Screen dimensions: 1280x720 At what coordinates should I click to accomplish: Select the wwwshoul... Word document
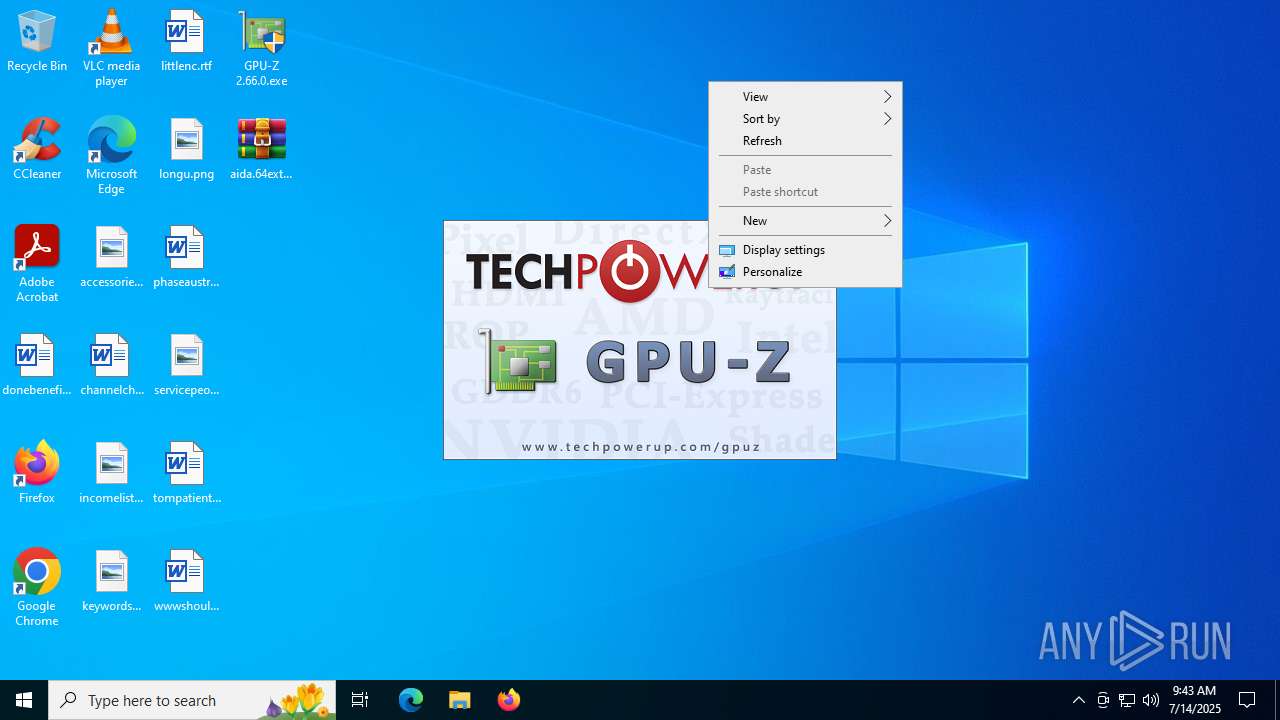pyautogui.click(x=186, y=582)
